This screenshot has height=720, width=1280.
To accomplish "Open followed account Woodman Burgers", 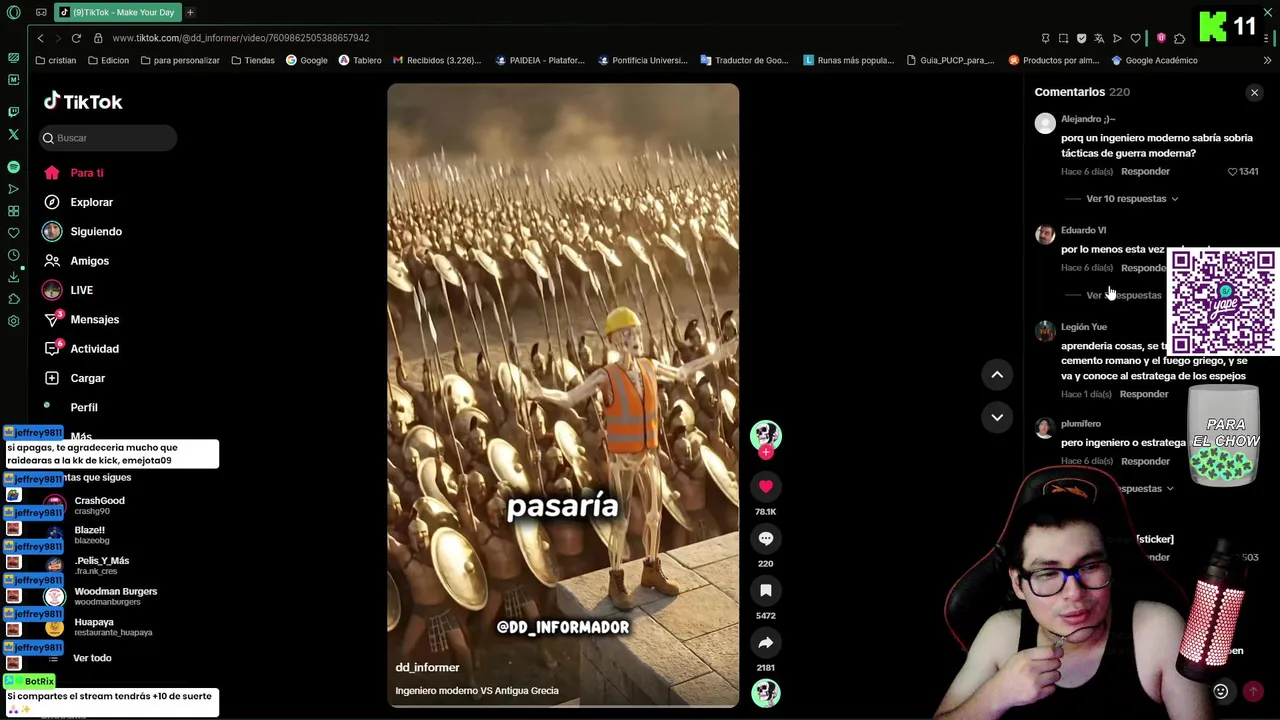I will 116,596.
